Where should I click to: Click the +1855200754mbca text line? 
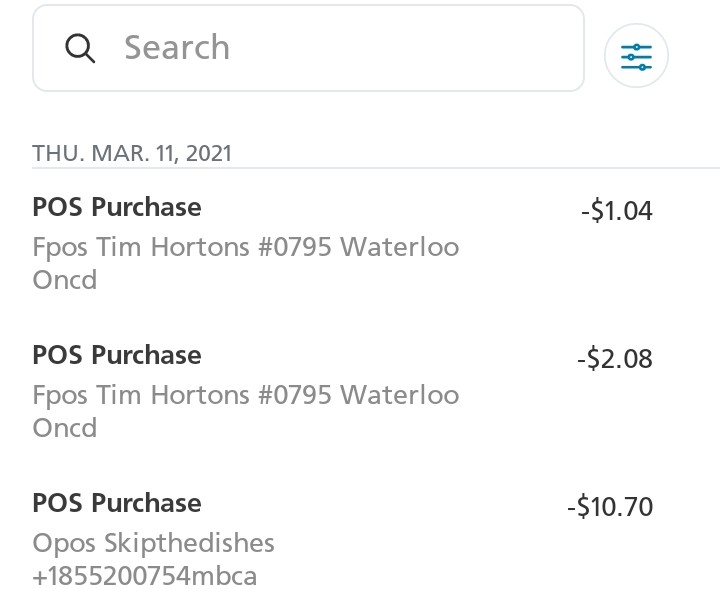[x=144, y=576]
